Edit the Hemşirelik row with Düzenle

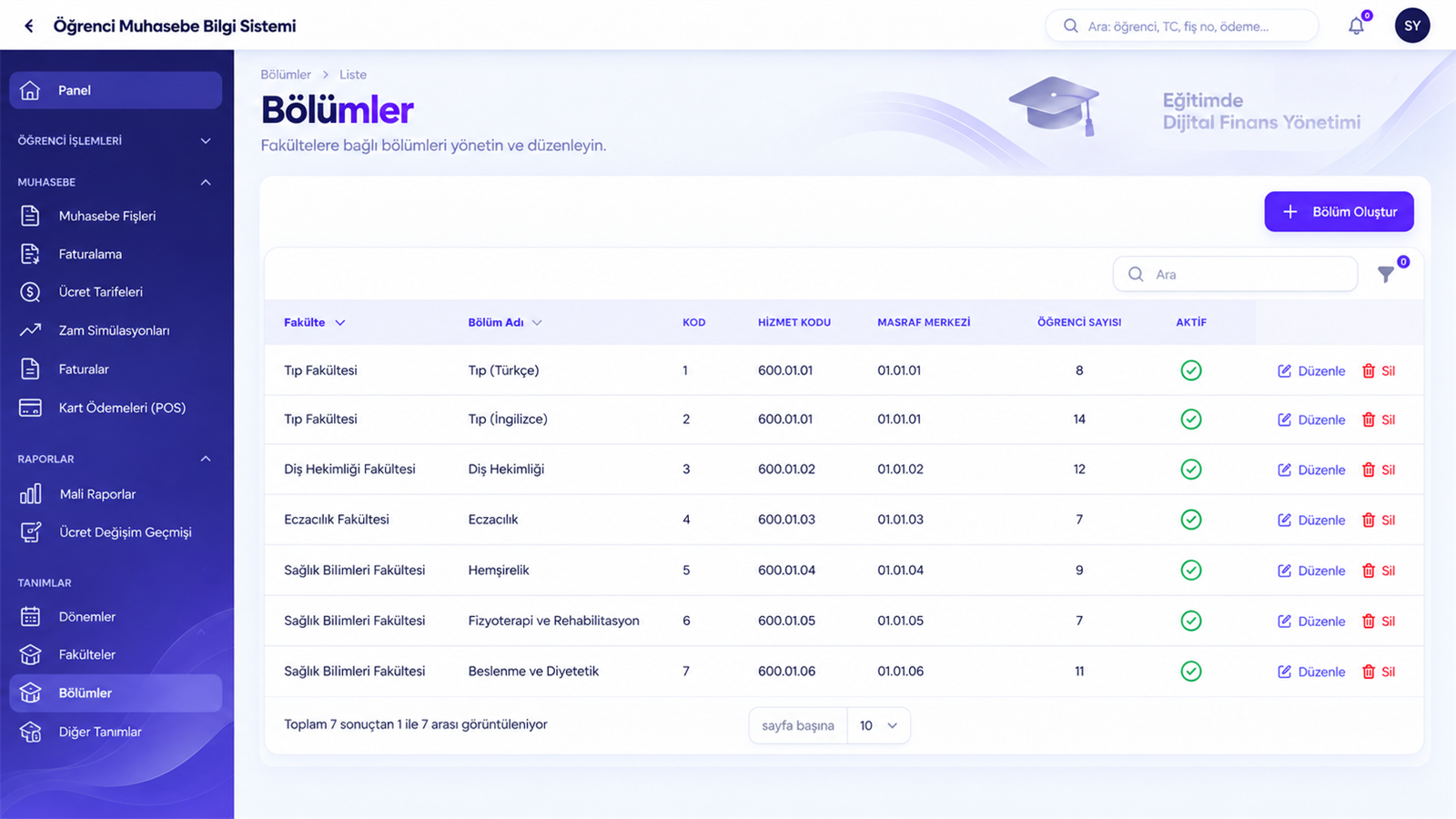[x=1311, y=571]
